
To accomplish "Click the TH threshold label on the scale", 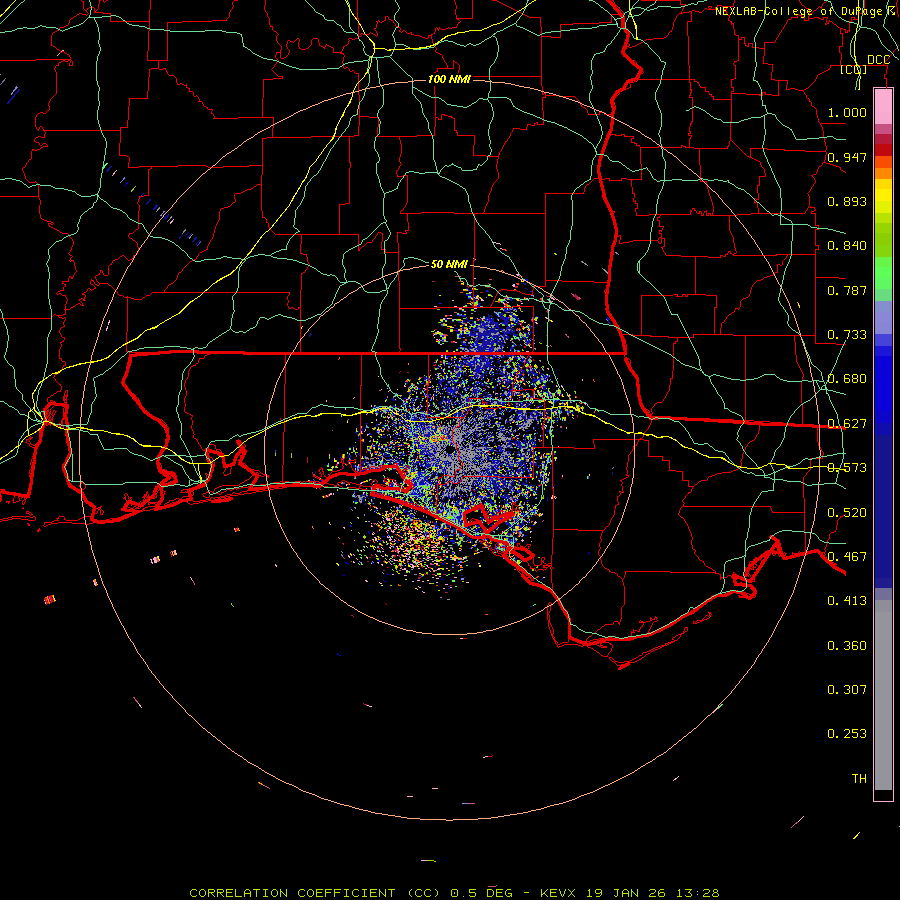I will (859, 778).
